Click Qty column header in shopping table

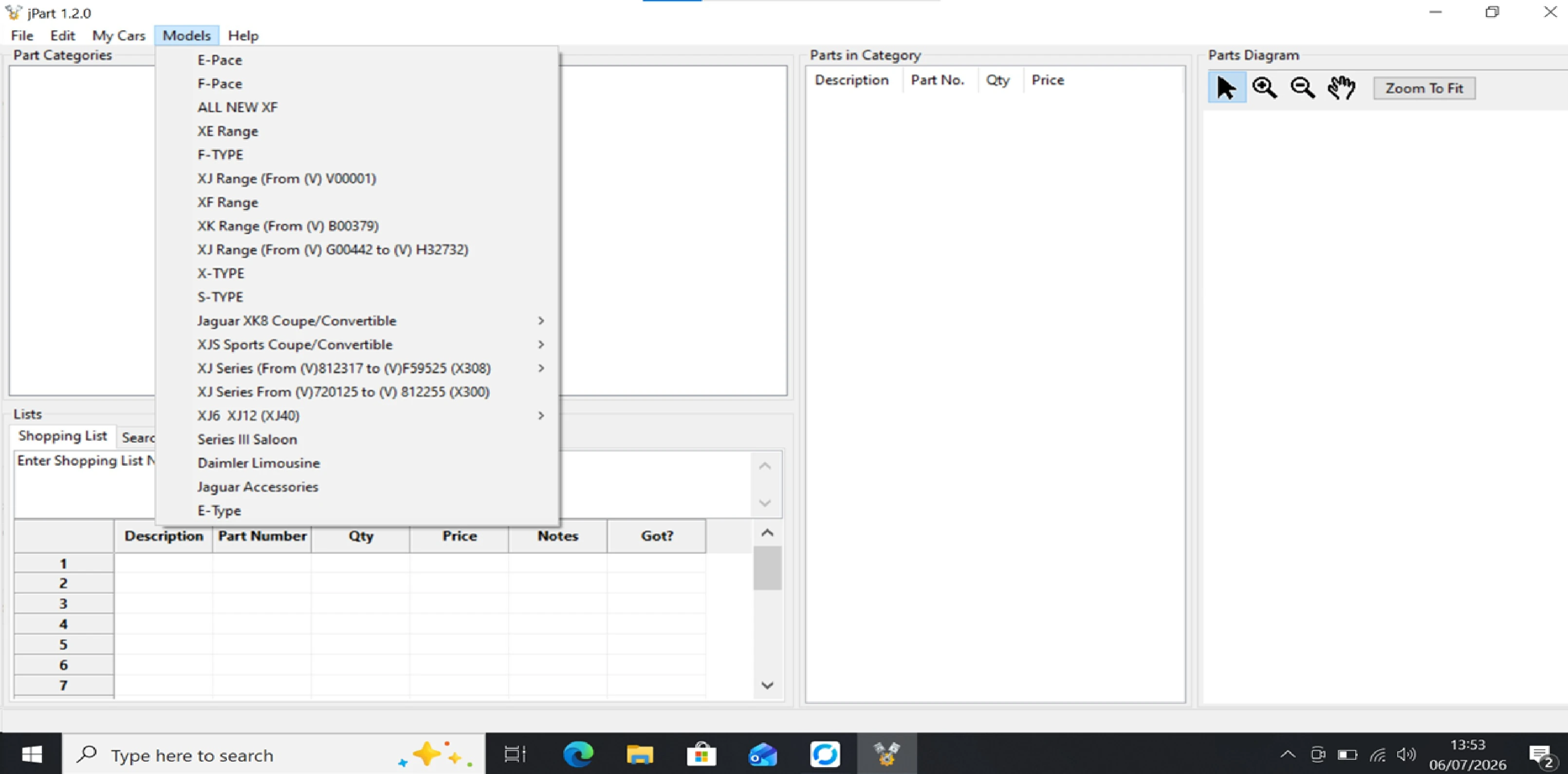(361, 536)
